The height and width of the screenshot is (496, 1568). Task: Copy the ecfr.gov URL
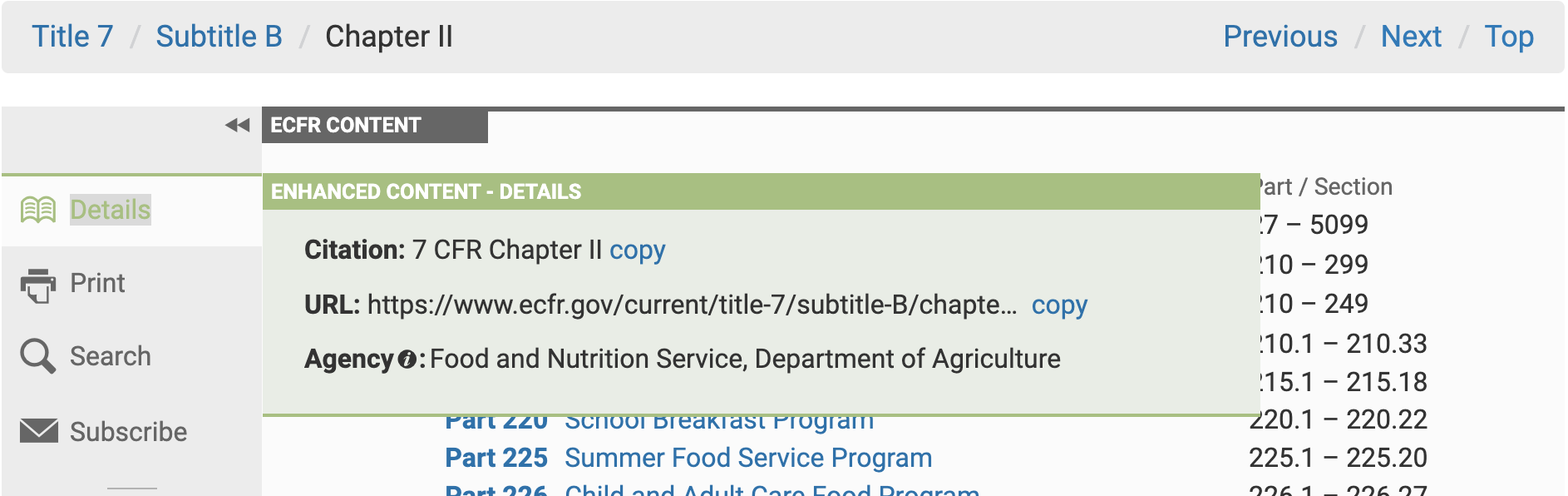point(1059,305)
